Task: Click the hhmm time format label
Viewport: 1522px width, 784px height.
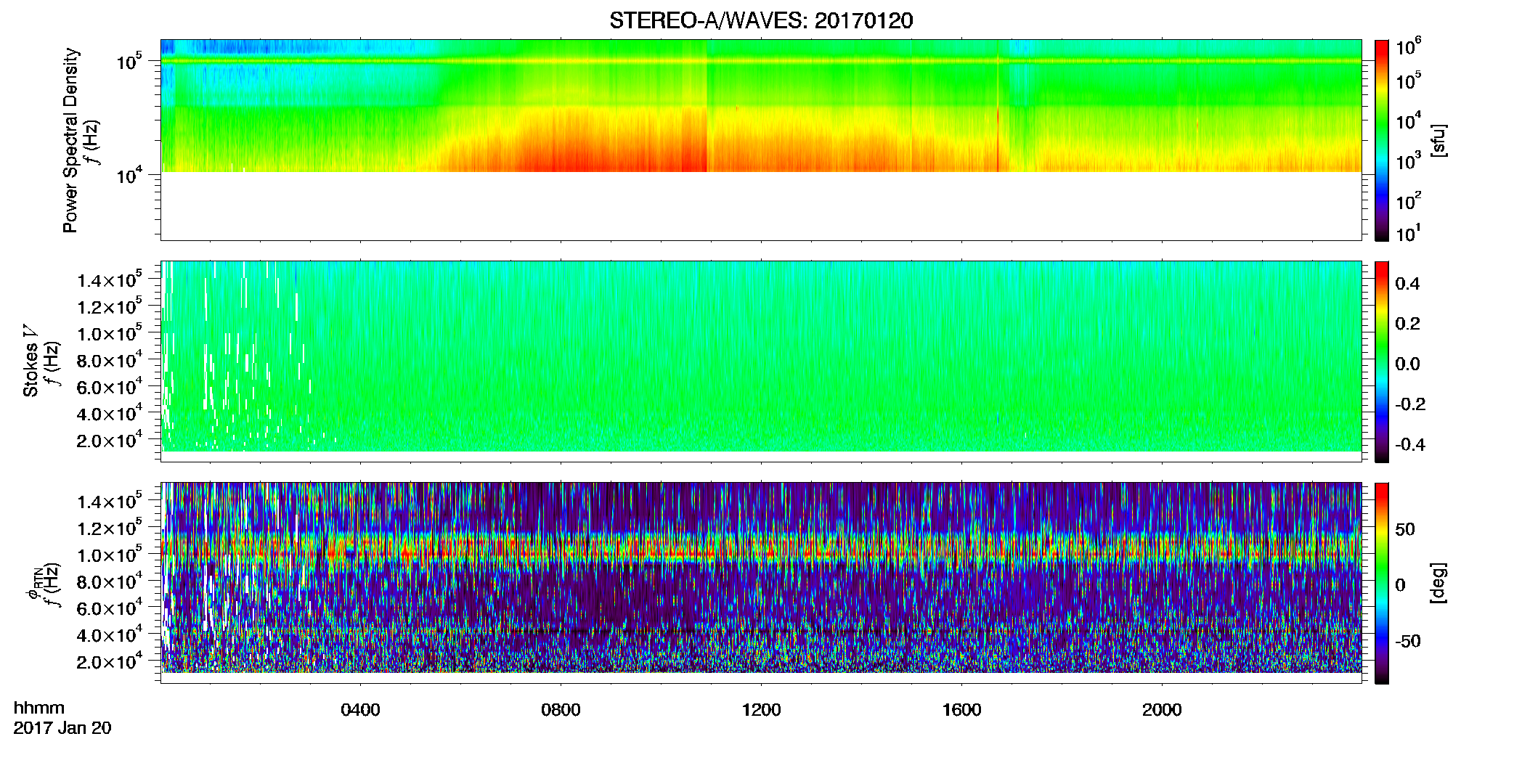Action: 39,708
